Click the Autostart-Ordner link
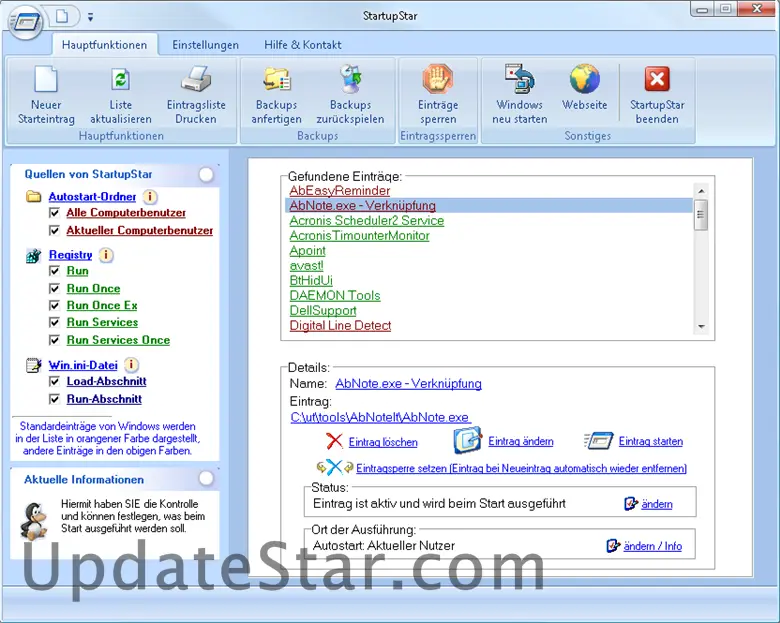The width and height of the screenshot is (780, 623). 92,197
